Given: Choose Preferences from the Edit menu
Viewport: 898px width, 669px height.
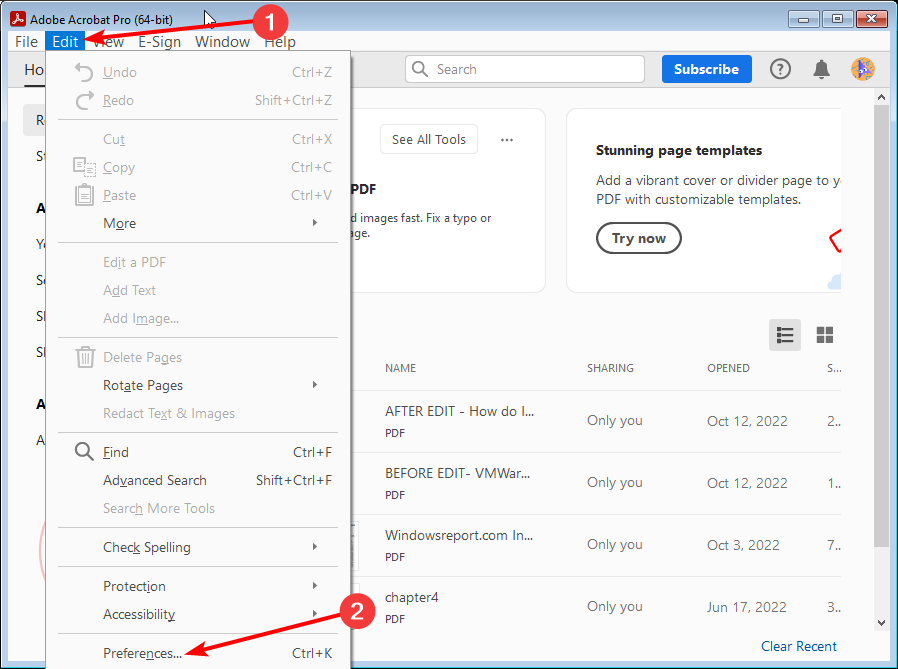Looking at the screenshot, I should click(x=198, y=653).
